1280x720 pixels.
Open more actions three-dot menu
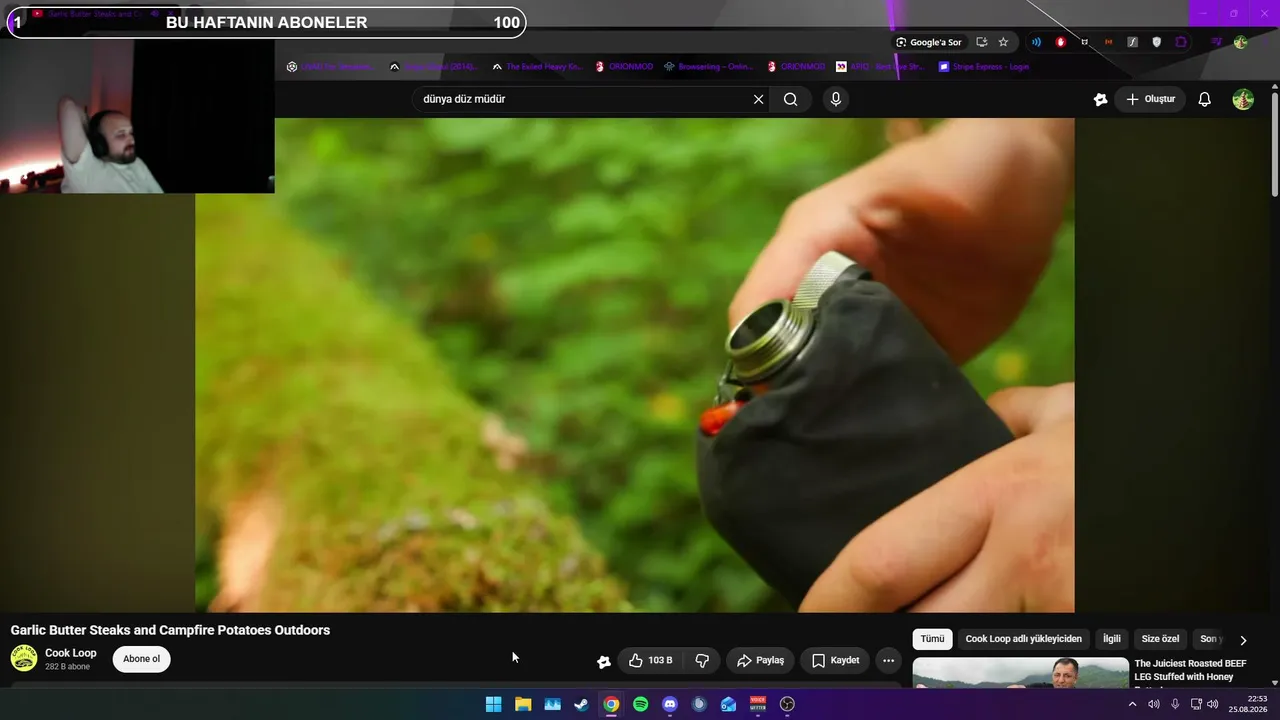click(x=888, y=660)
